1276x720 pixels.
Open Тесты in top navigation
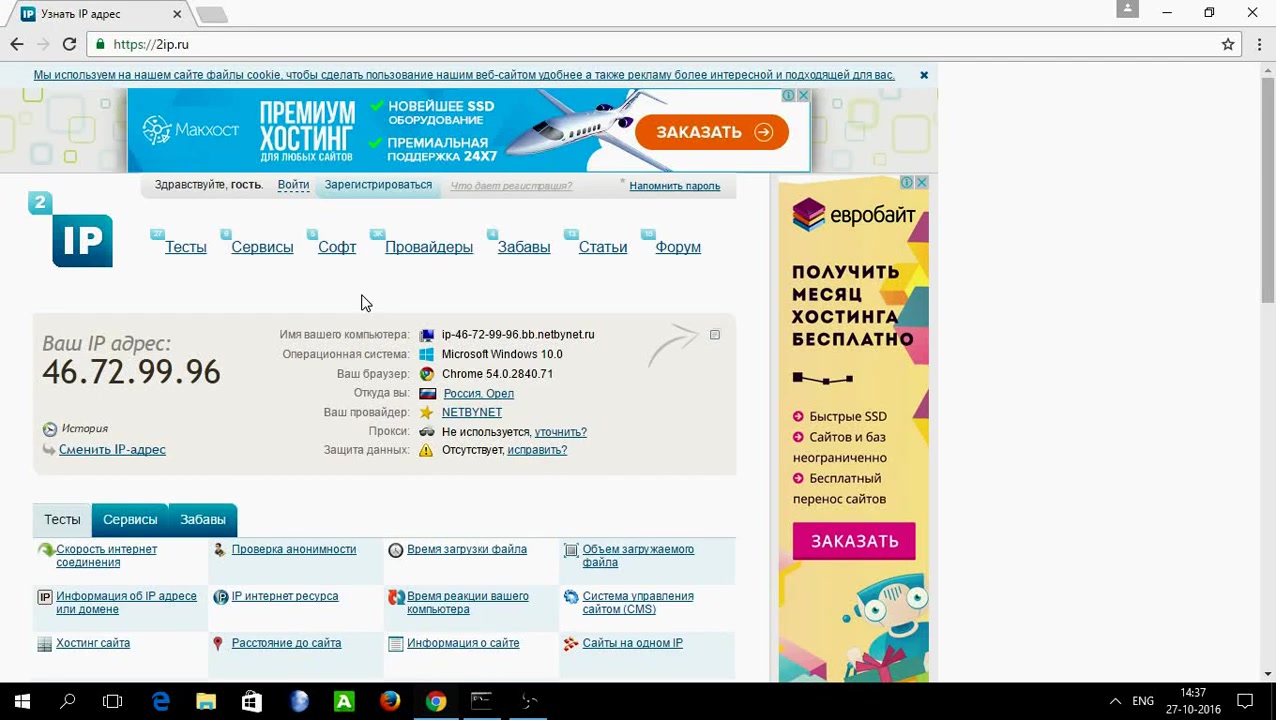point(186,247)
